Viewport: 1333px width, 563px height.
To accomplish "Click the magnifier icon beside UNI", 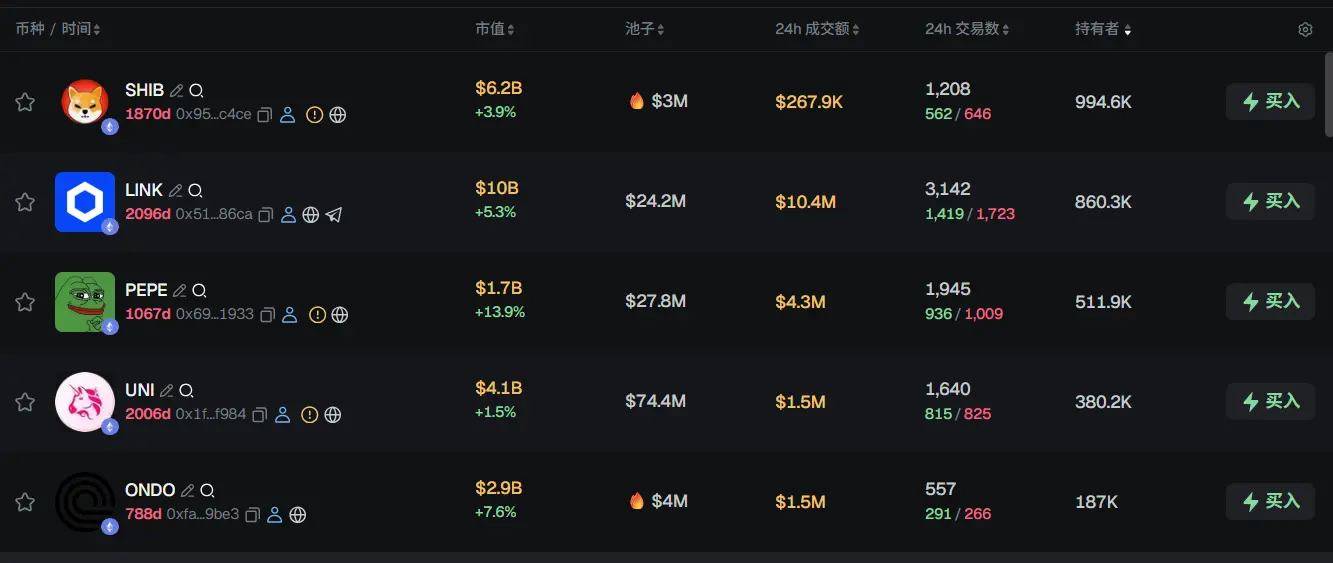I will (186, 390).
